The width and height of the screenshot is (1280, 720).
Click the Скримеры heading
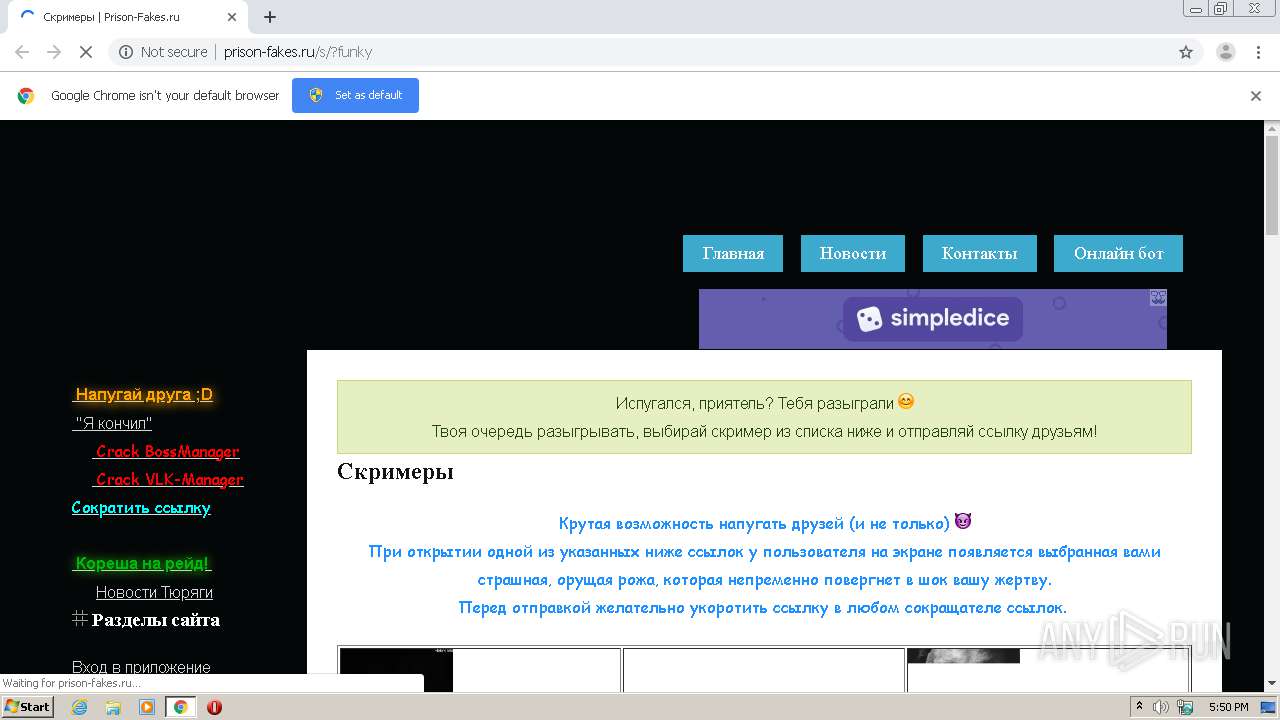click(x=395, y=471)
